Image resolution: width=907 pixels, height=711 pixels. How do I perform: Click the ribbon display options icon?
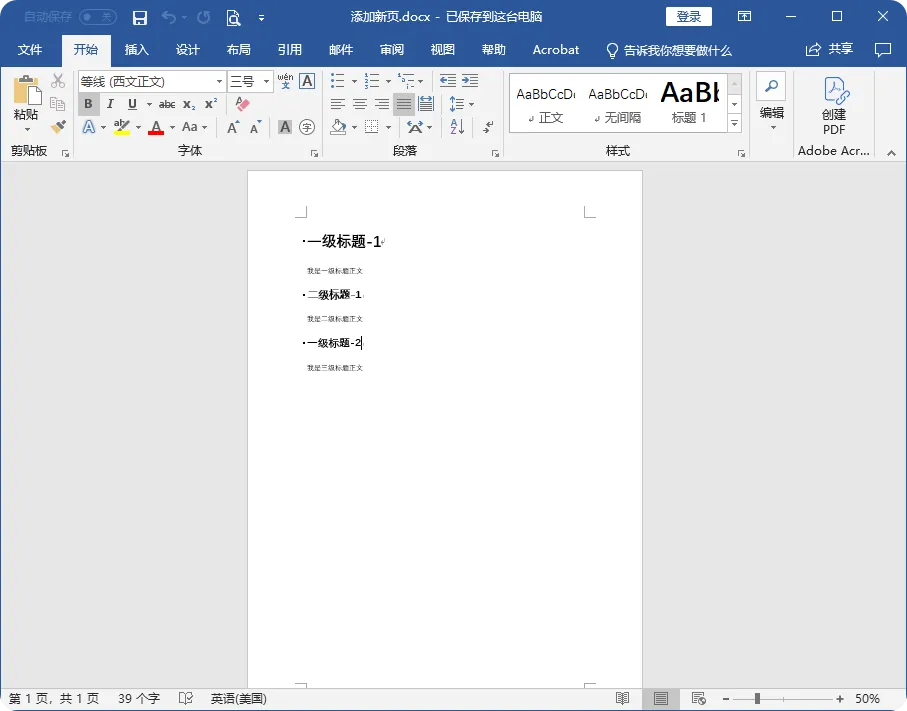pos(744,16)
